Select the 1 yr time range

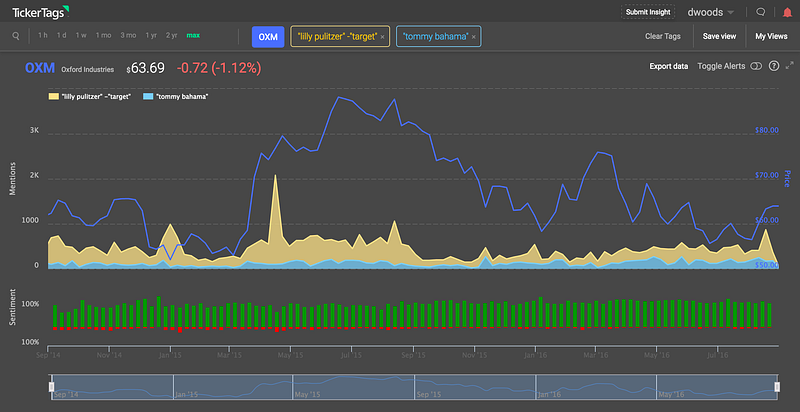151,36
